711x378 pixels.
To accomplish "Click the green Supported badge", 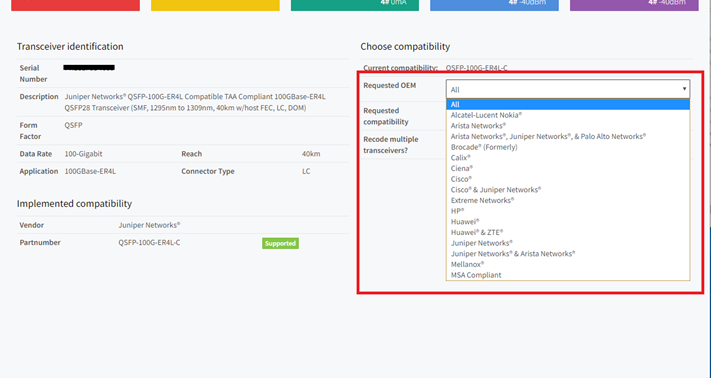I will [x=280, y=243].
